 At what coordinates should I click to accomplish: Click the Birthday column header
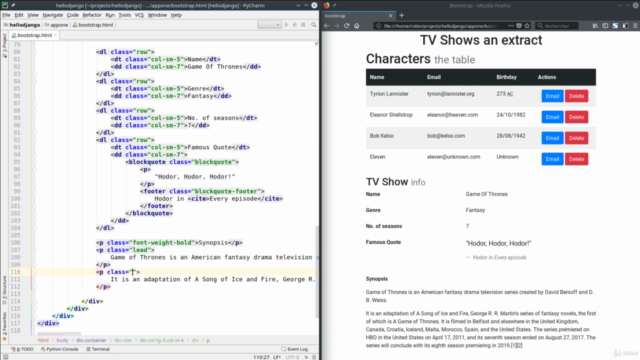507,77
